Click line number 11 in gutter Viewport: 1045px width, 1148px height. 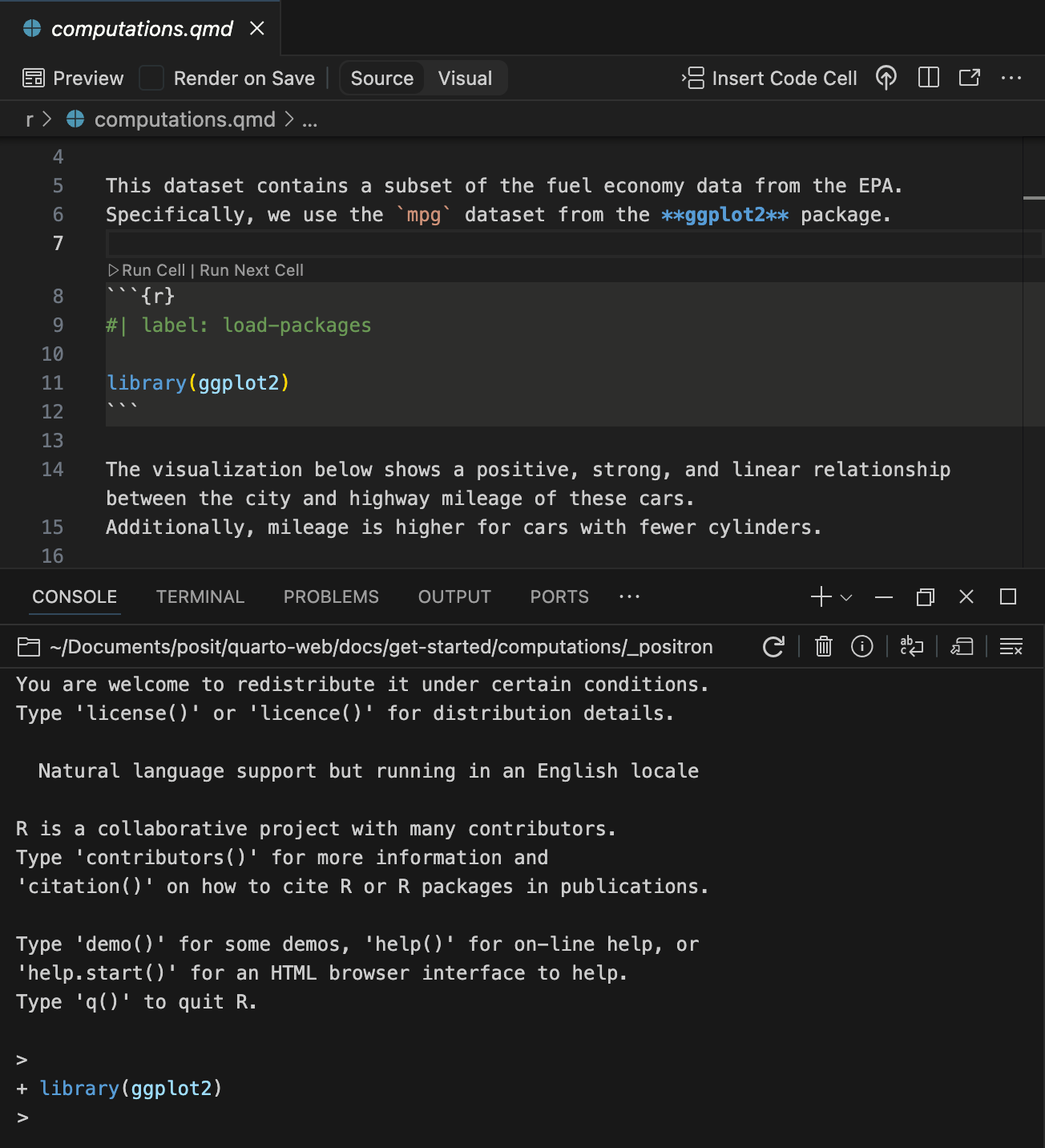tap(52, 383)
